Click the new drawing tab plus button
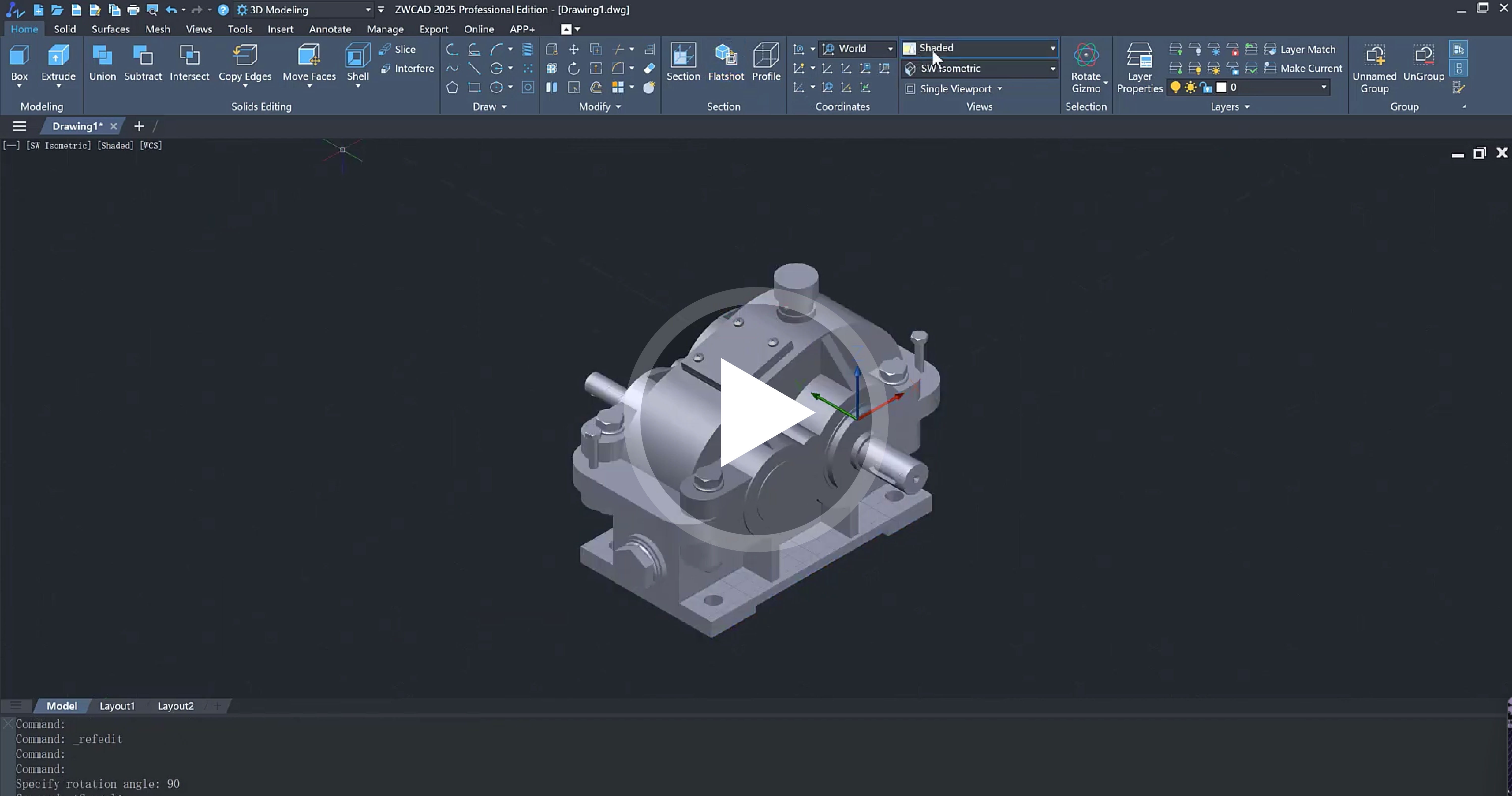Image resolution: width=1512 pixels, height=796 pixels. coord(139,126)
